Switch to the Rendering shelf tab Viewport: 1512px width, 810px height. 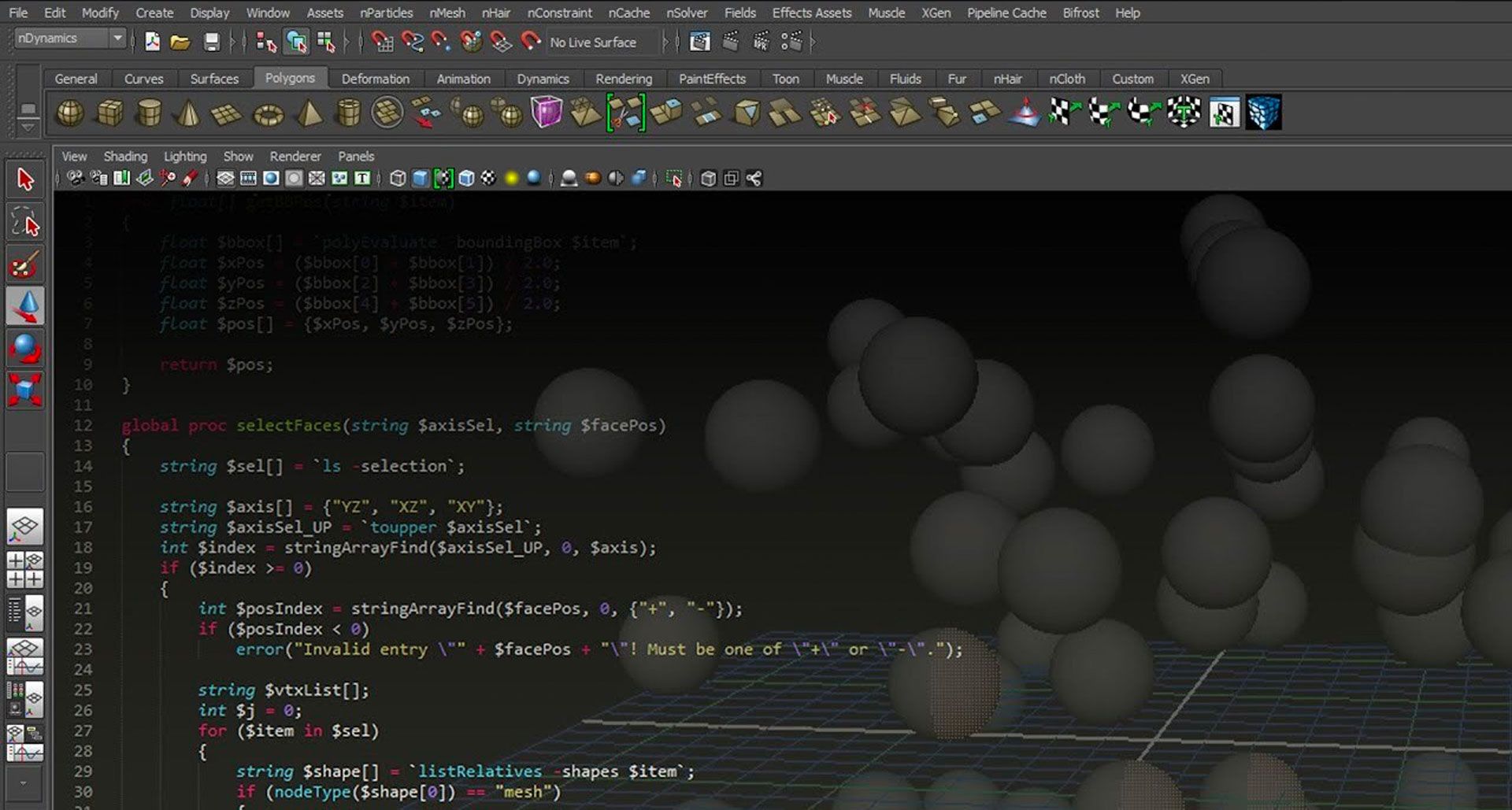[x=623, y=79]
